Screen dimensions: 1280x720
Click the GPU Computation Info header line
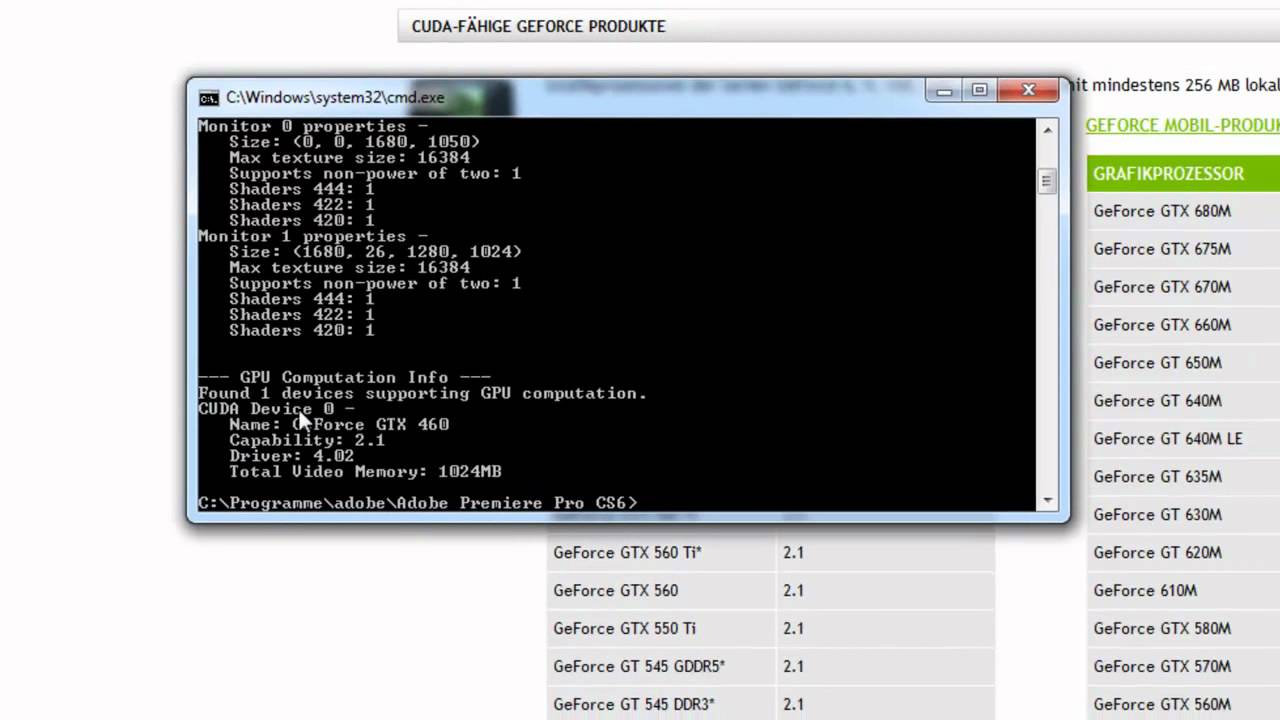pos(344,378)
